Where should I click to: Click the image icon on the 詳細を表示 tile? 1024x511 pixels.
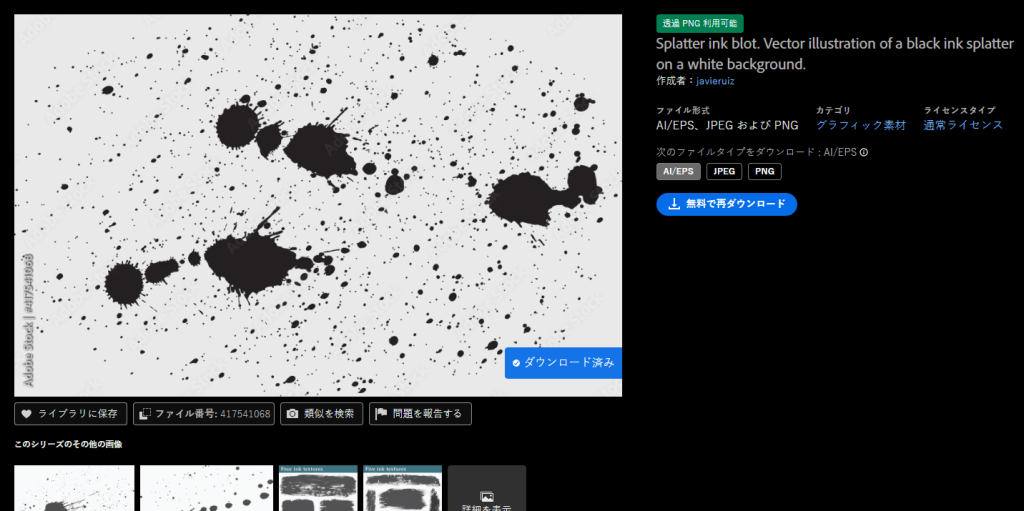[x=486, y=496]
